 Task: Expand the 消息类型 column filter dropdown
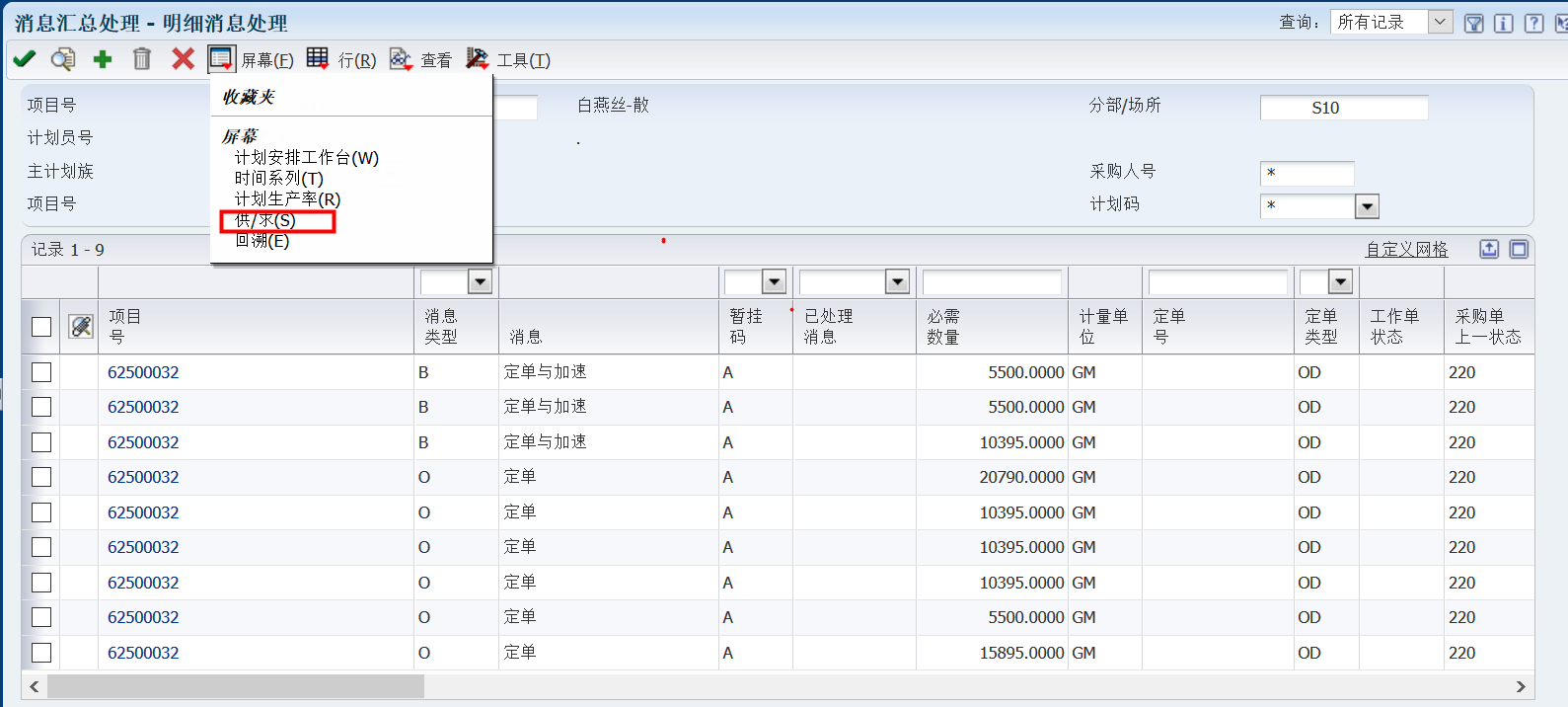pyautogui.click(x=480, y=282)
